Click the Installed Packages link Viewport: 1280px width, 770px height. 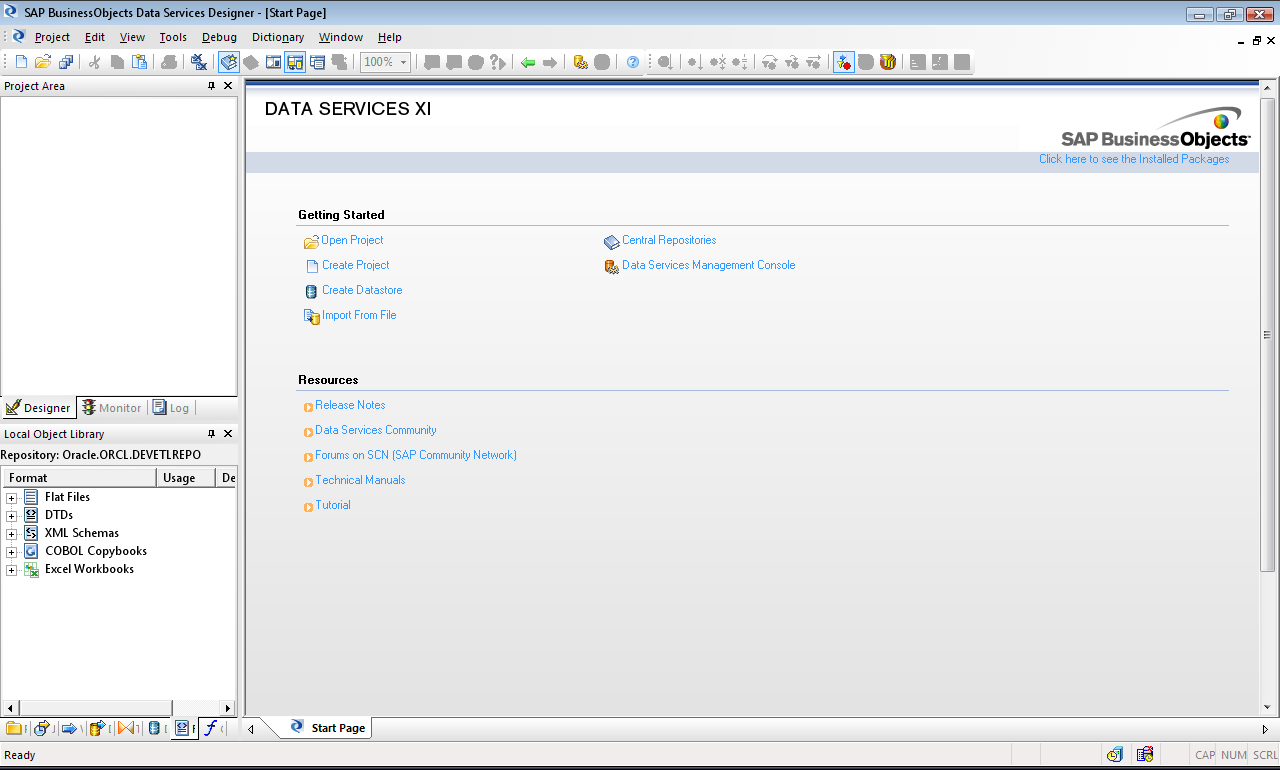[1134, 159]
